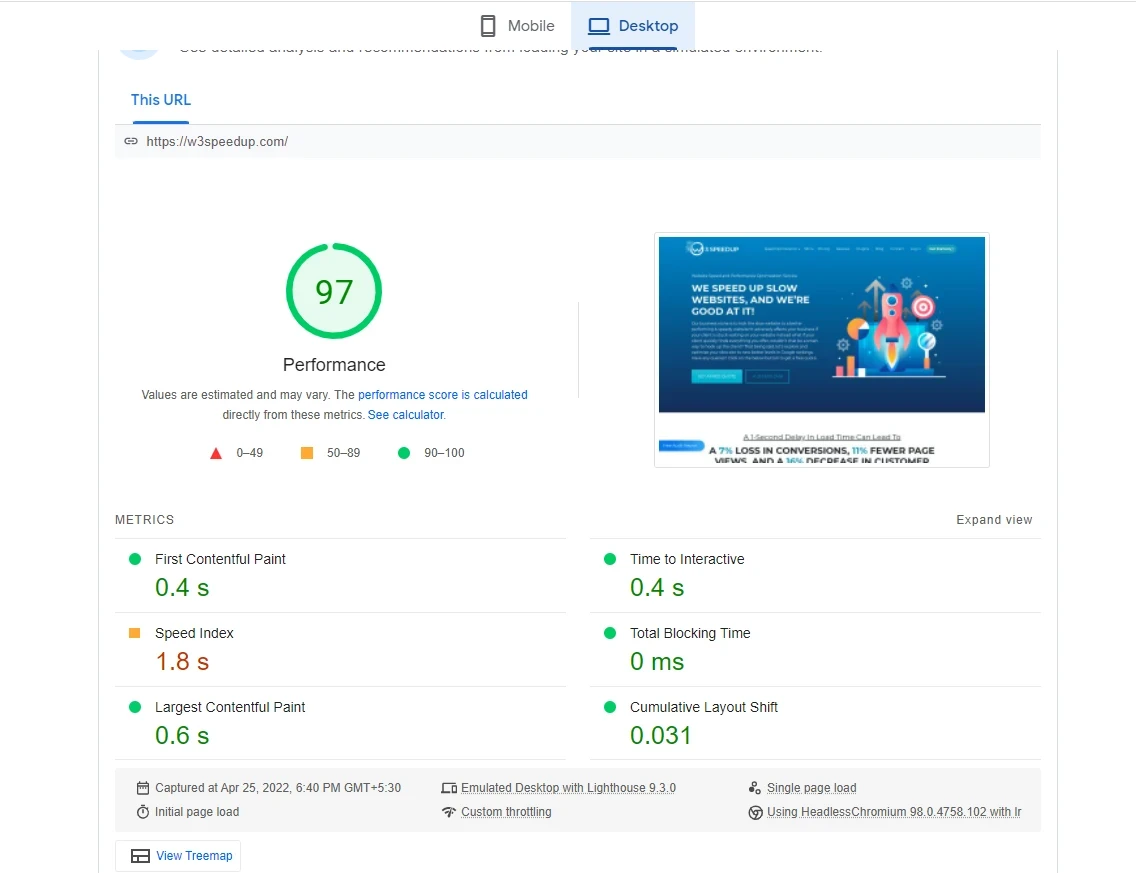Click the Single page load icon
1136x873 pixels.
tap(755, 788)
